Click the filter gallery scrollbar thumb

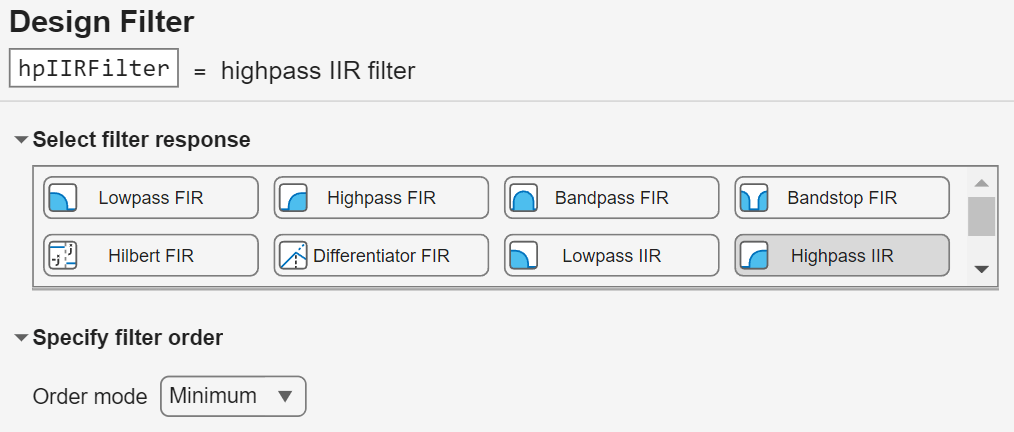[981, 216]
